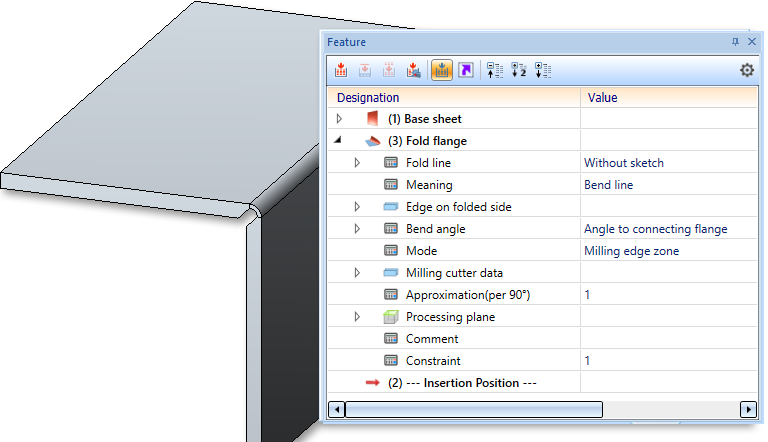Screen dimensions: 768x442
Task: Click the red Base sheet icon
Action: pyautogui.click(x=372, y=118)
